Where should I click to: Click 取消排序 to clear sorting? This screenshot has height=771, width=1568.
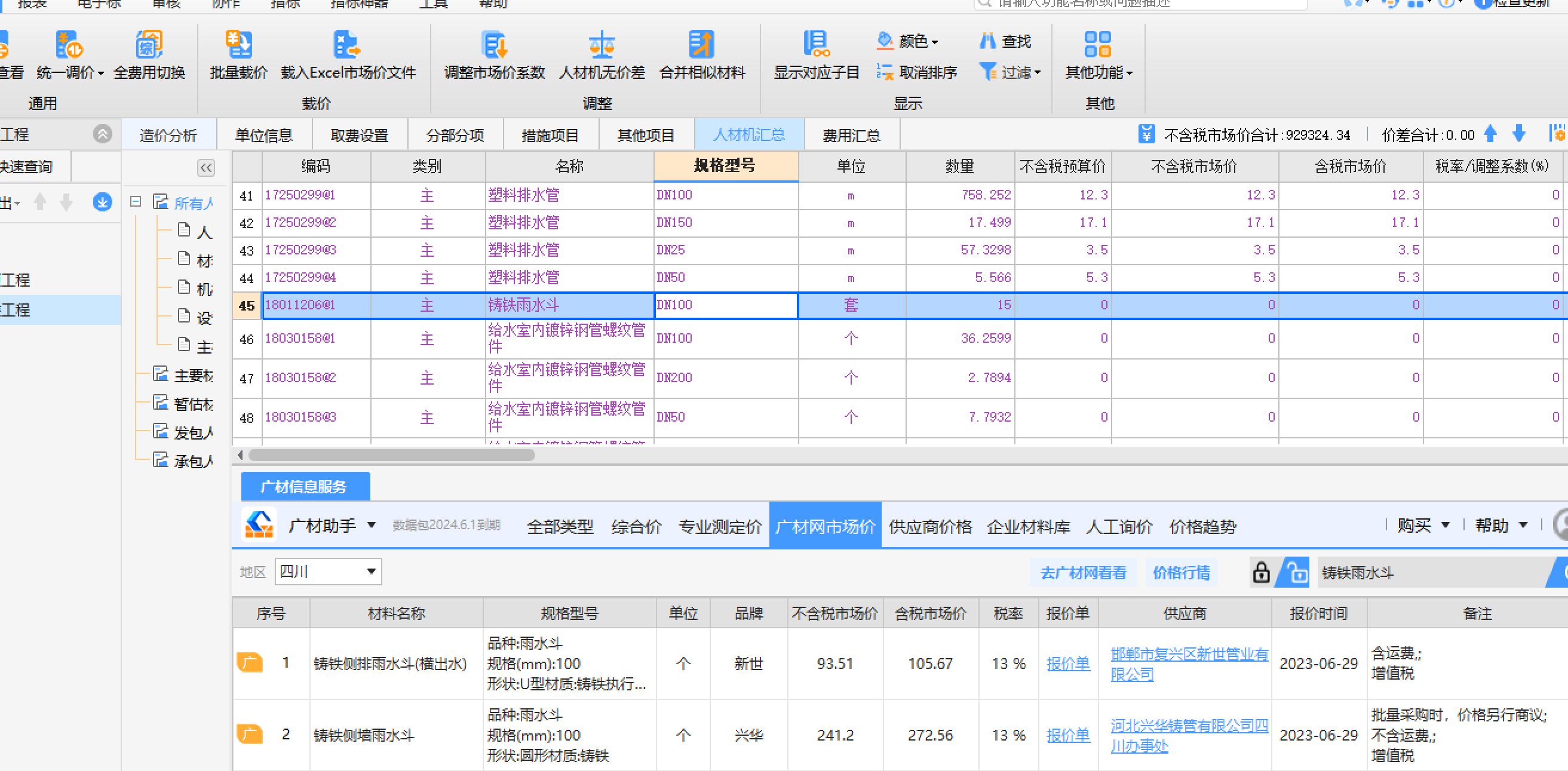917,72
